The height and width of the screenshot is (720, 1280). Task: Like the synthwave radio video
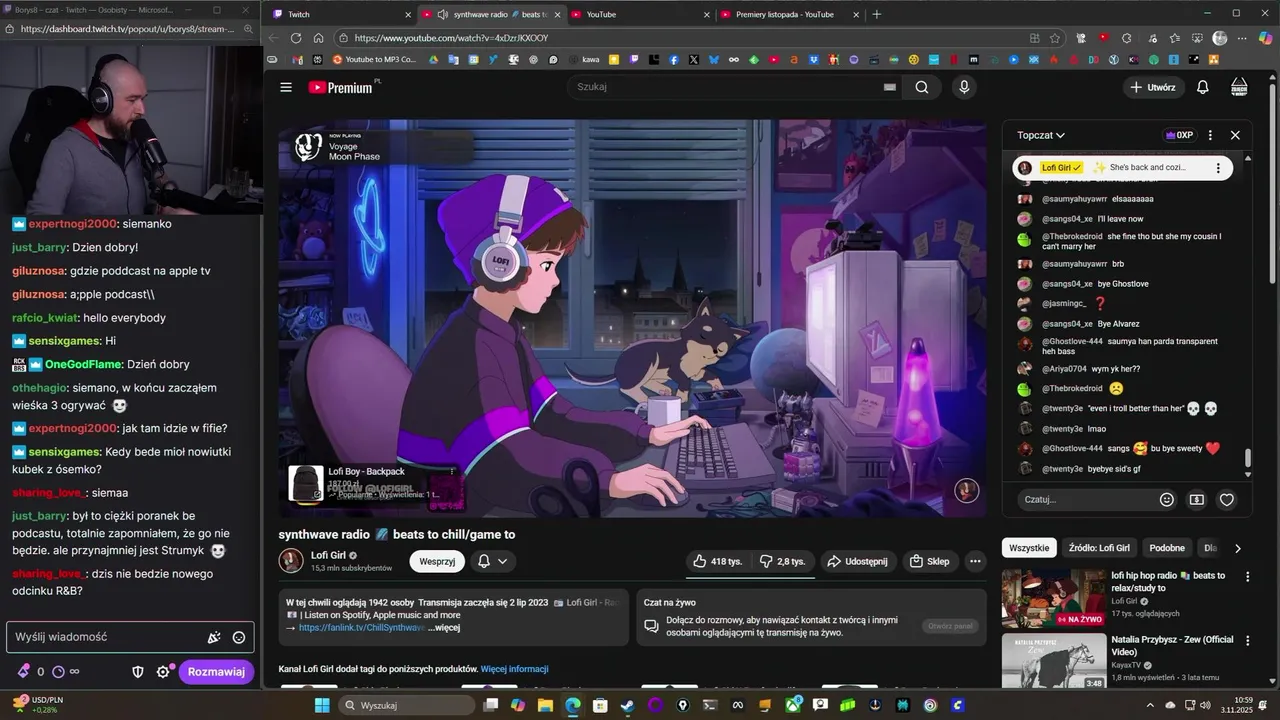coord(718,561)
